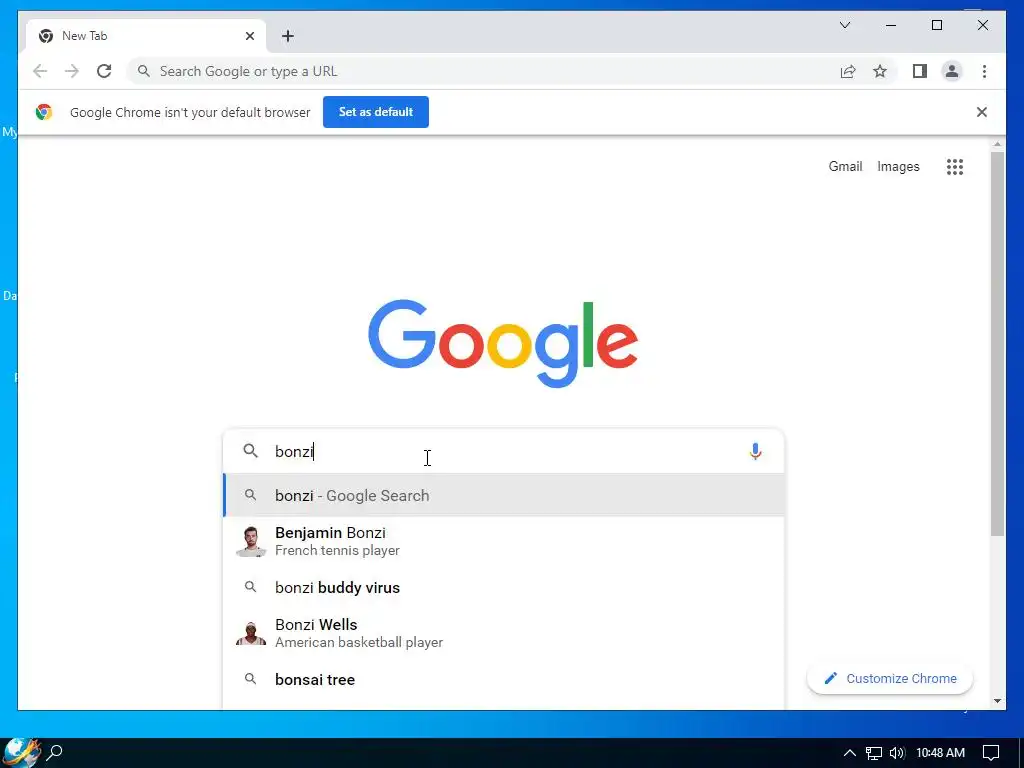Image resolution: width=1024 pixels, height=768 pixels.
Task: Start voice search with the microphone
Action: [755, 451]
